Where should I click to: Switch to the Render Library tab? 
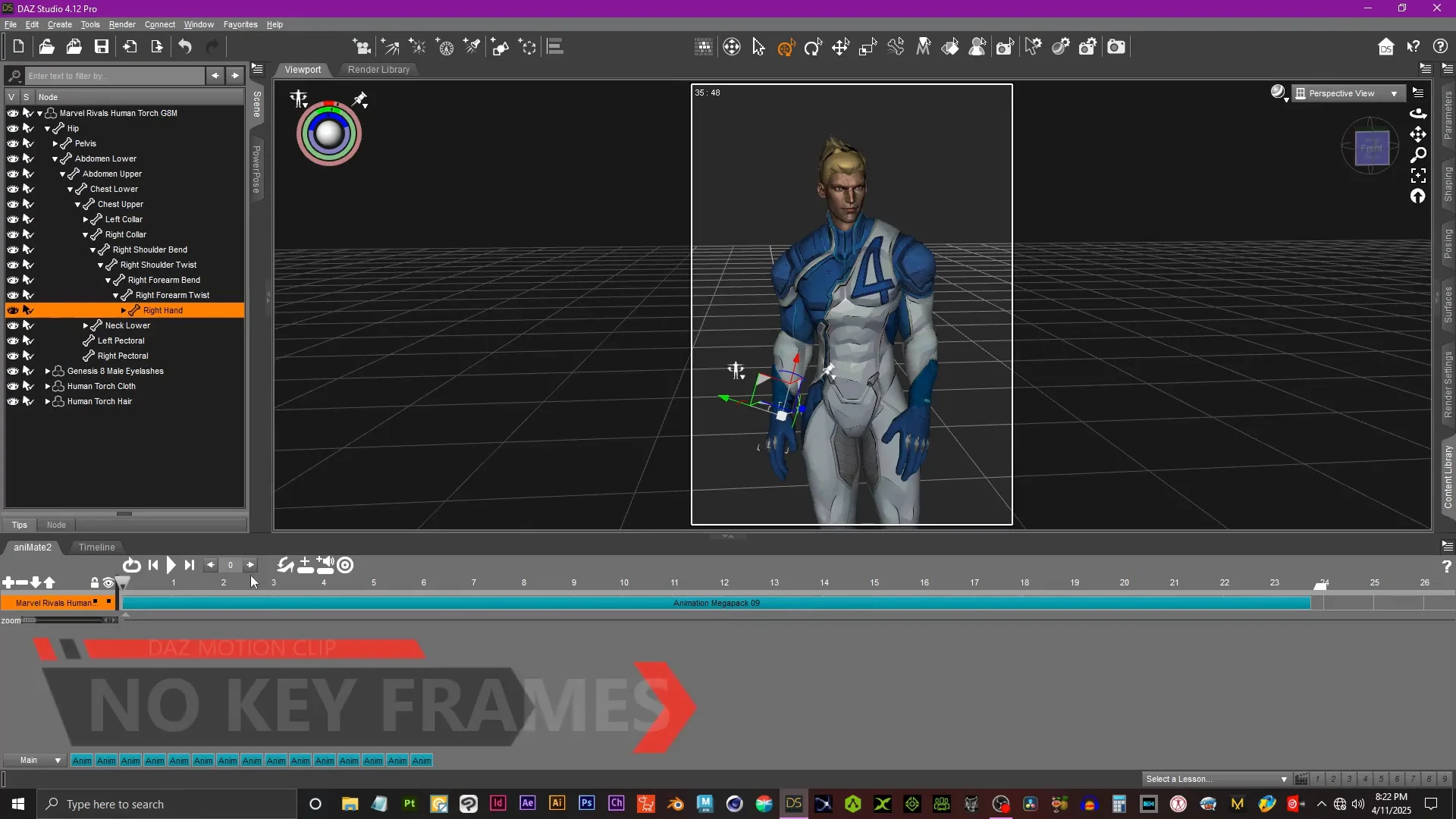(378, 69)
